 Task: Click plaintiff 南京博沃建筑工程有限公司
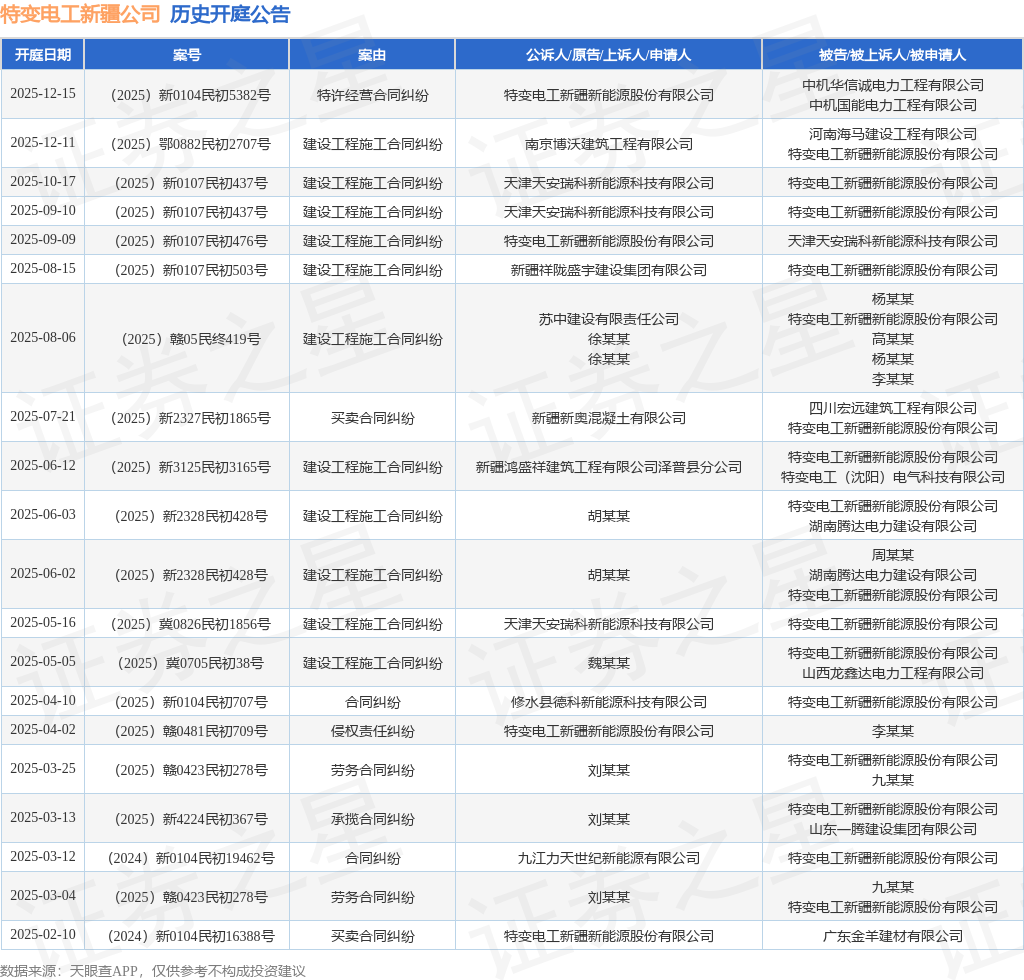(x=609, y=144)
